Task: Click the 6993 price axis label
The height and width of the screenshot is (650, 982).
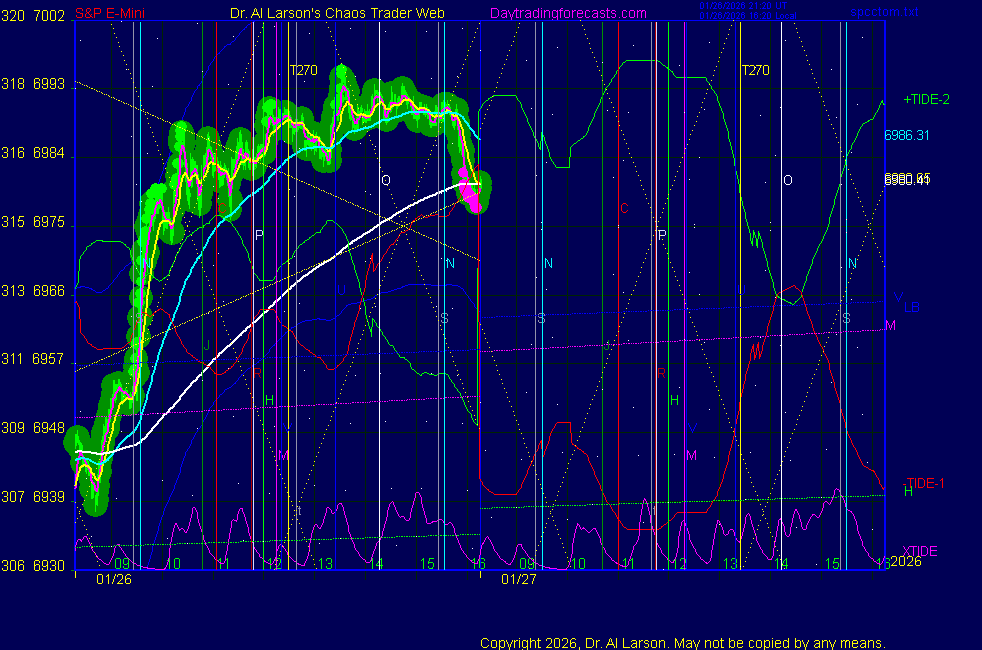Action: [x=50, y=85]
